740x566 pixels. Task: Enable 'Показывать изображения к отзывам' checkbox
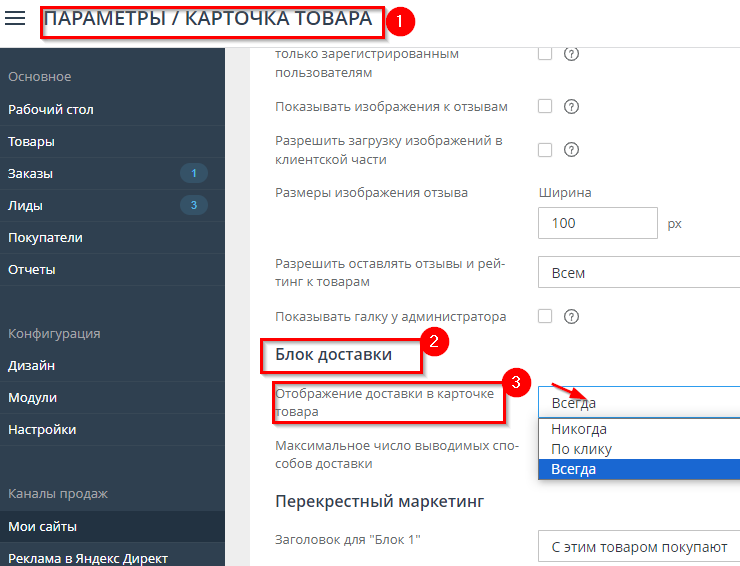[x=545, y=106]
